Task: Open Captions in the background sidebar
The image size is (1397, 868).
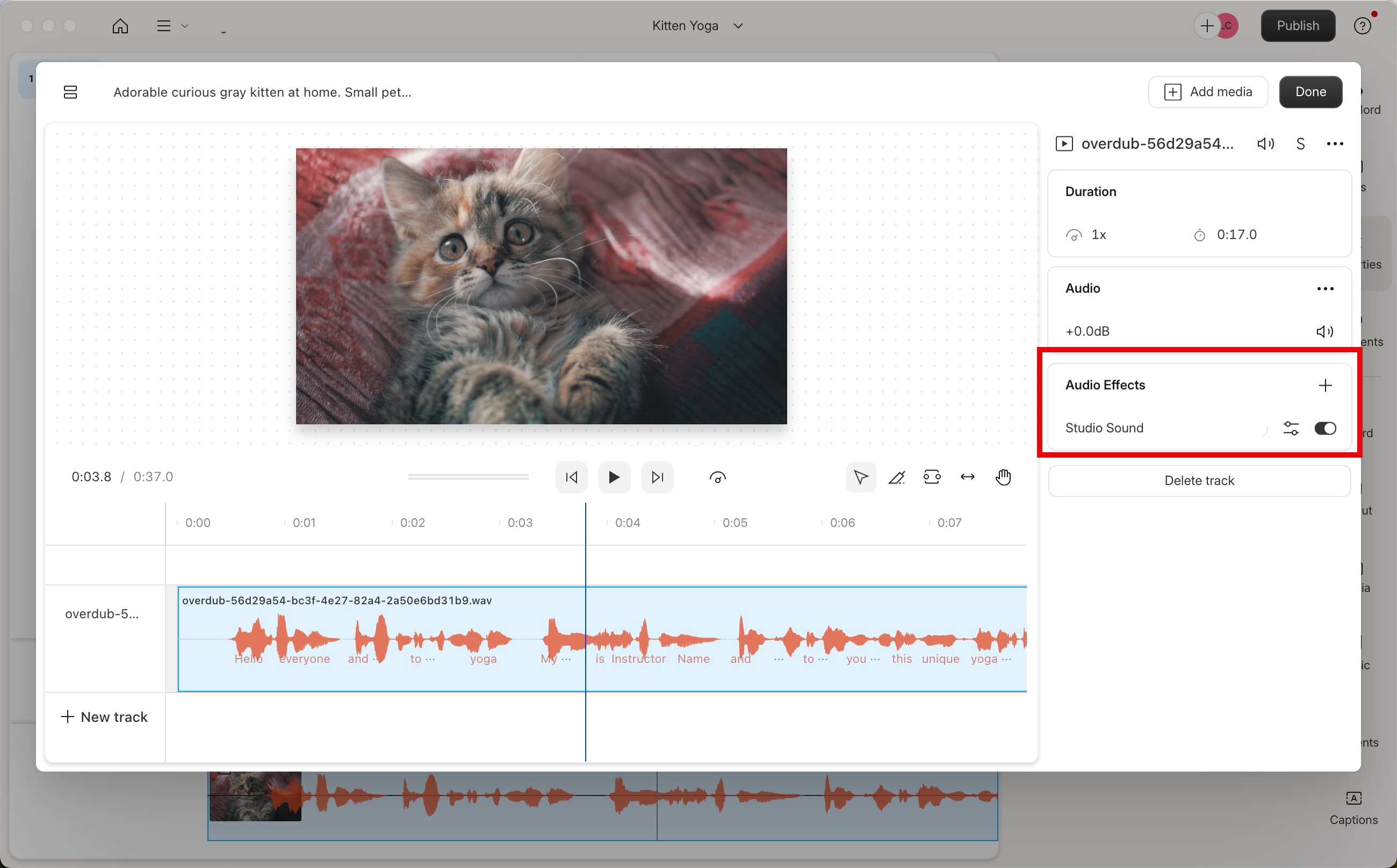Action: 1353,808
